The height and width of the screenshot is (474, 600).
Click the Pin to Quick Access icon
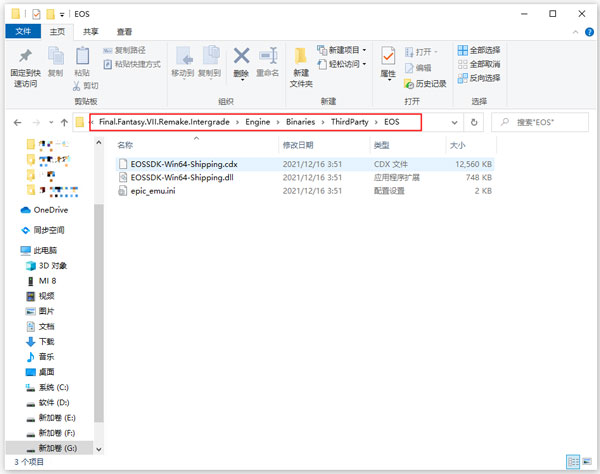click(25, 57)
